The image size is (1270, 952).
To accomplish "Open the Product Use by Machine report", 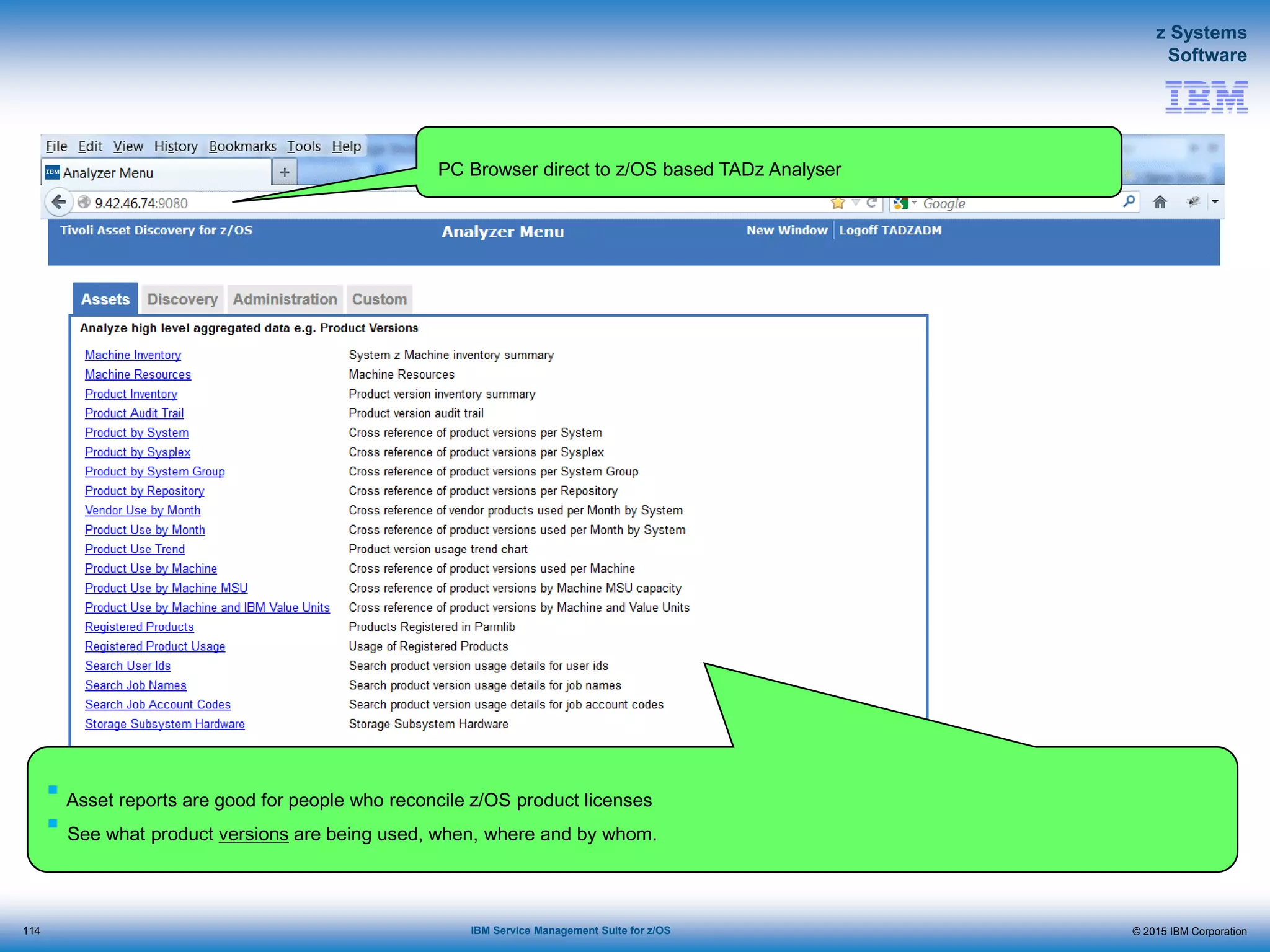I will tap(151, 568).
